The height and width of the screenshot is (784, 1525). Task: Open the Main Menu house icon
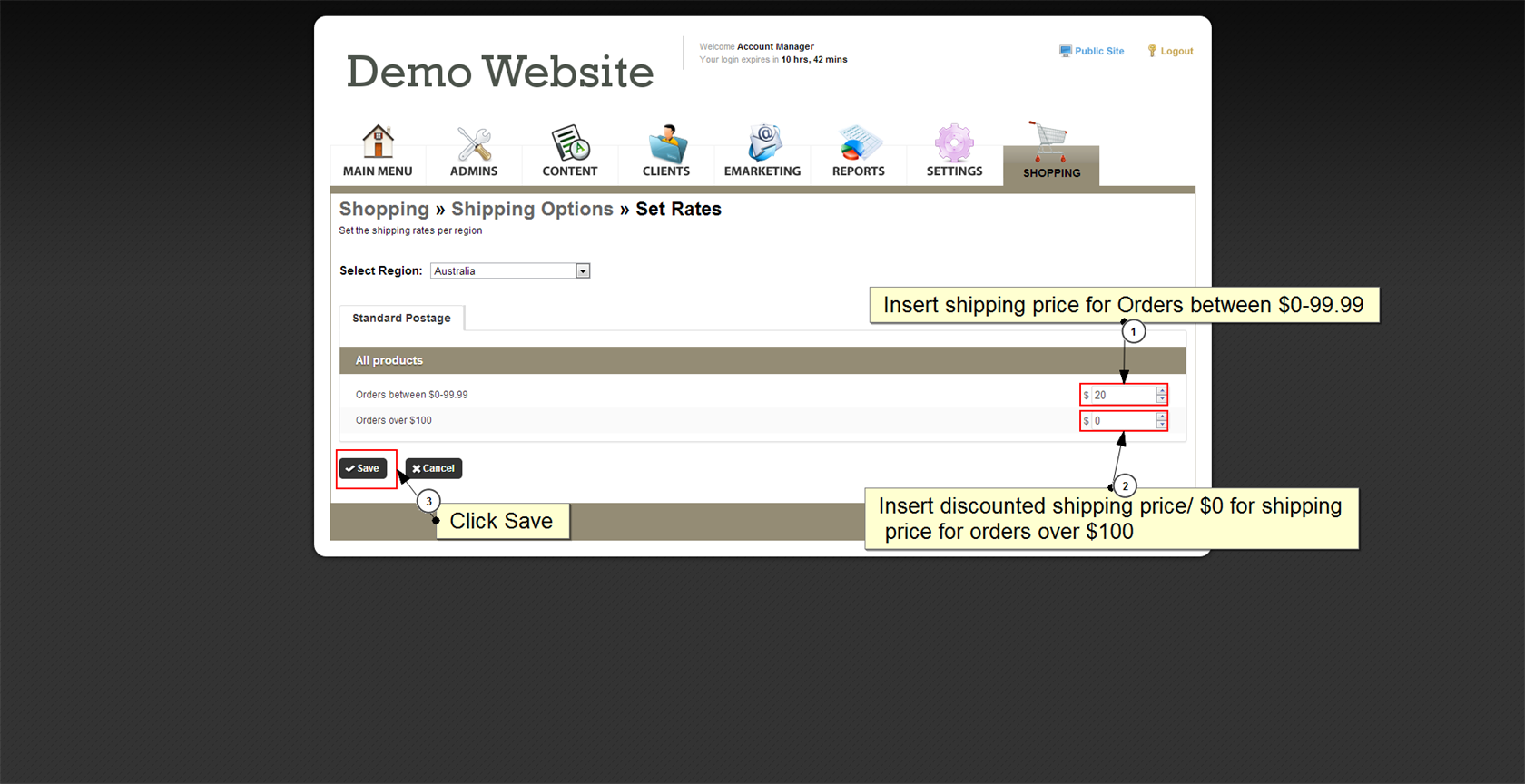pyautogui.click(x=378, y=142)
